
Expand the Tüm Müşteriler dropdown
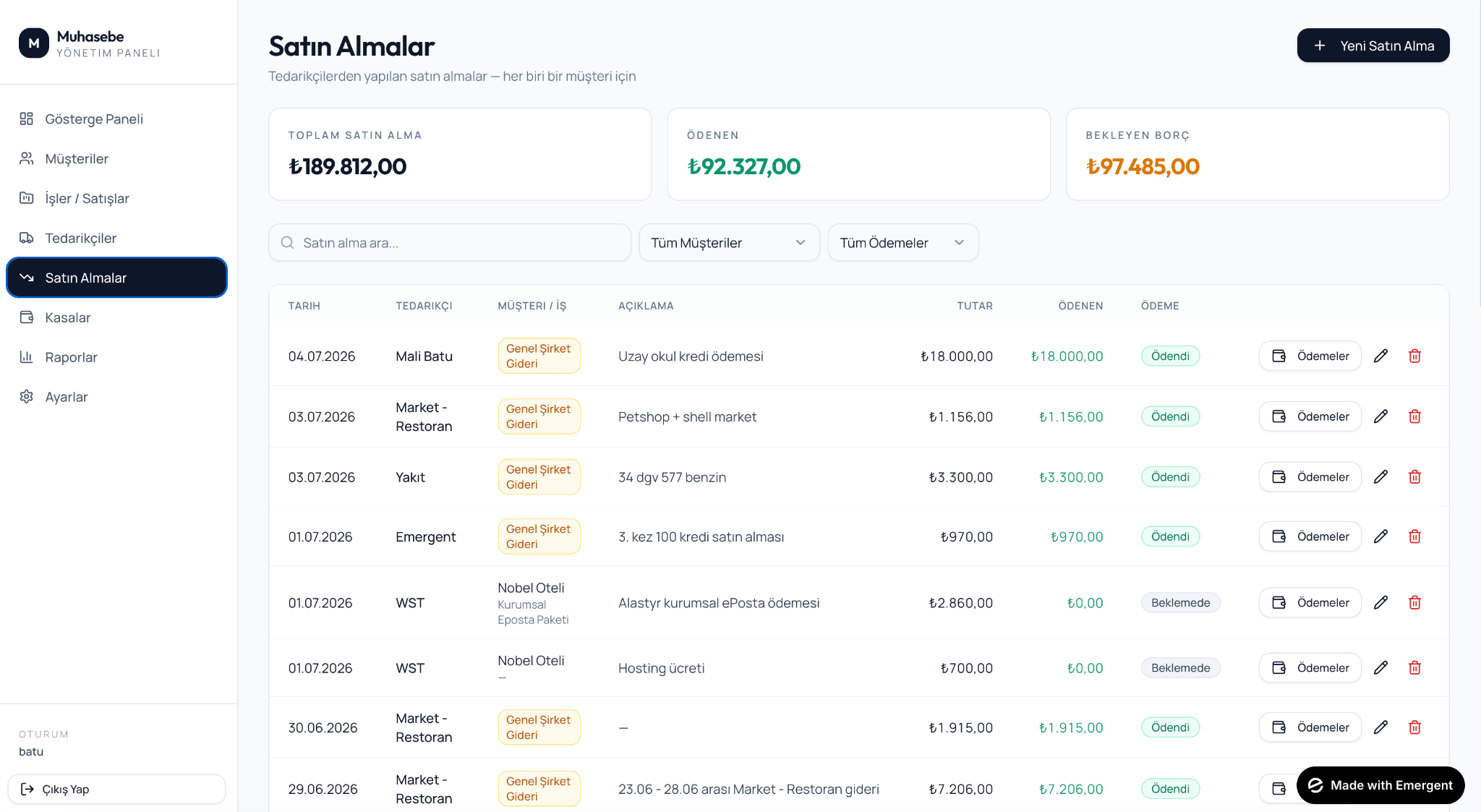729,243
